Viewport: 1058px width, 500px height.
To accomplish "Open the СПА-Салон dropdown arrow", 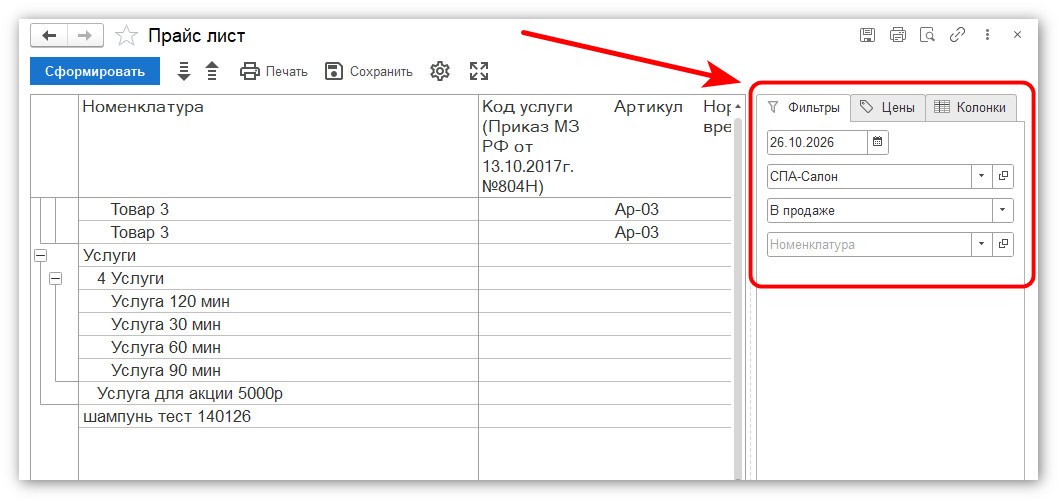I will [x=981, y=177].
